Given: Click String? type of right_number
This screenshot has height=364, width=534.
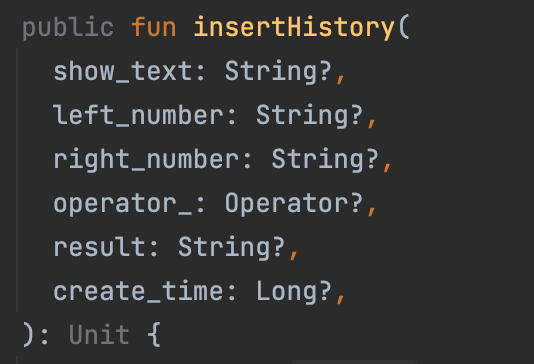Looking at the screenshot, I should click(x=325, y=159).
